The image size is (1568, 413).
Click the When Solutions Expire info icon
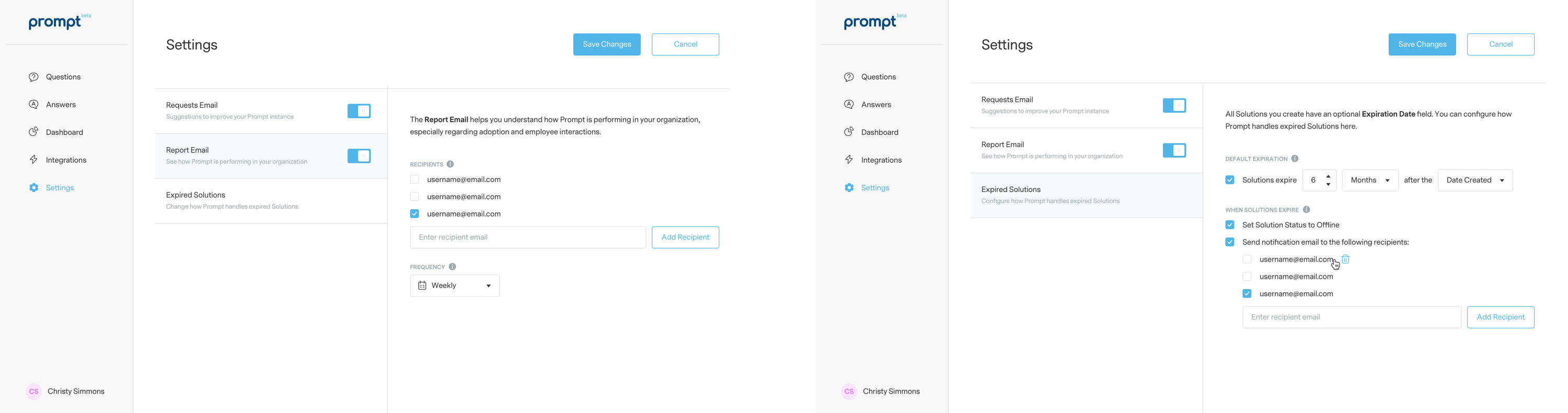tap(1306, 210)
